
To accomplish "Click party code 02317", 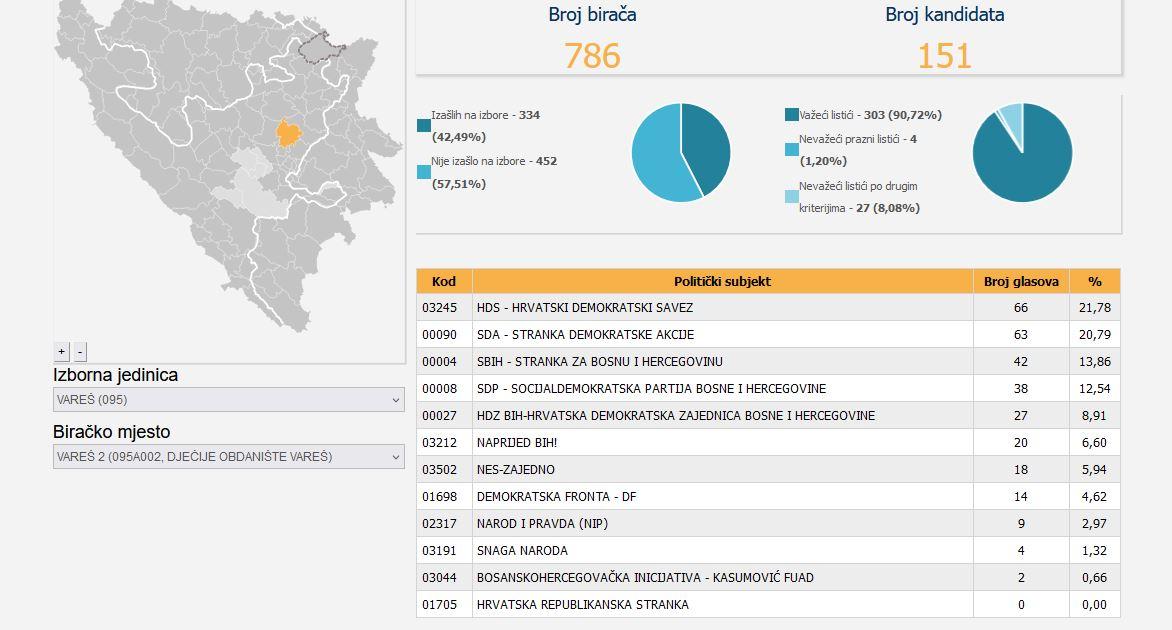I will tap(440, 524).
